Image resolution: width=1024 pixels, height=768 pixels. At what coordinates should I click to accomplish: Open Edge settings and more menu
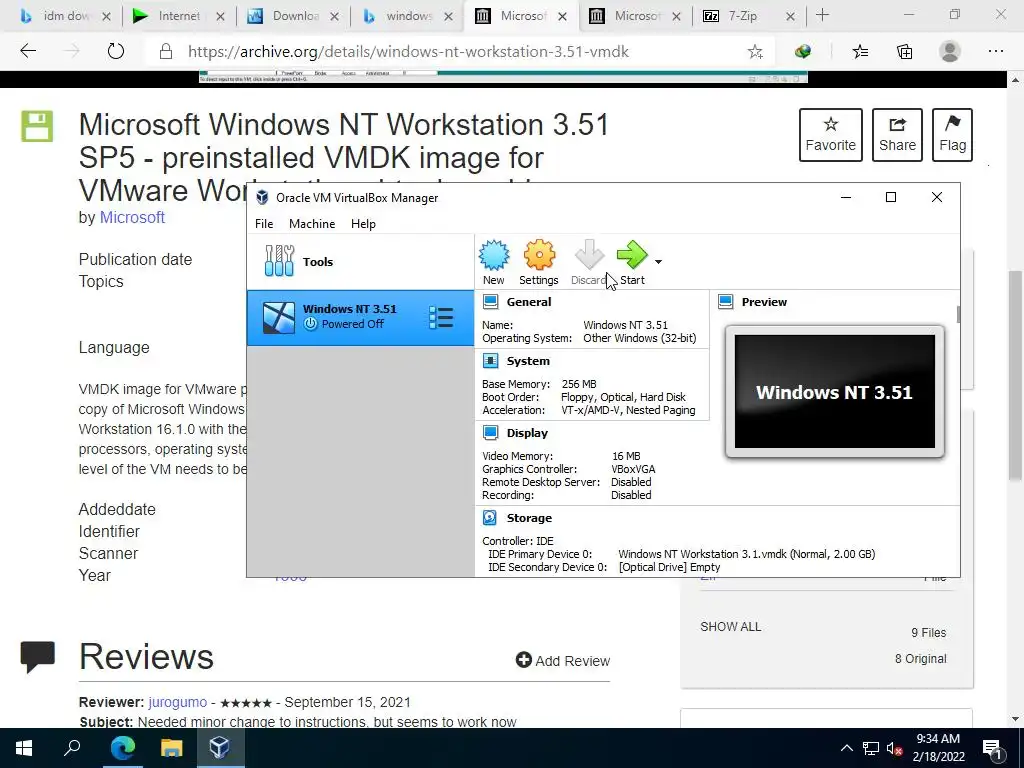pos(995,51)
